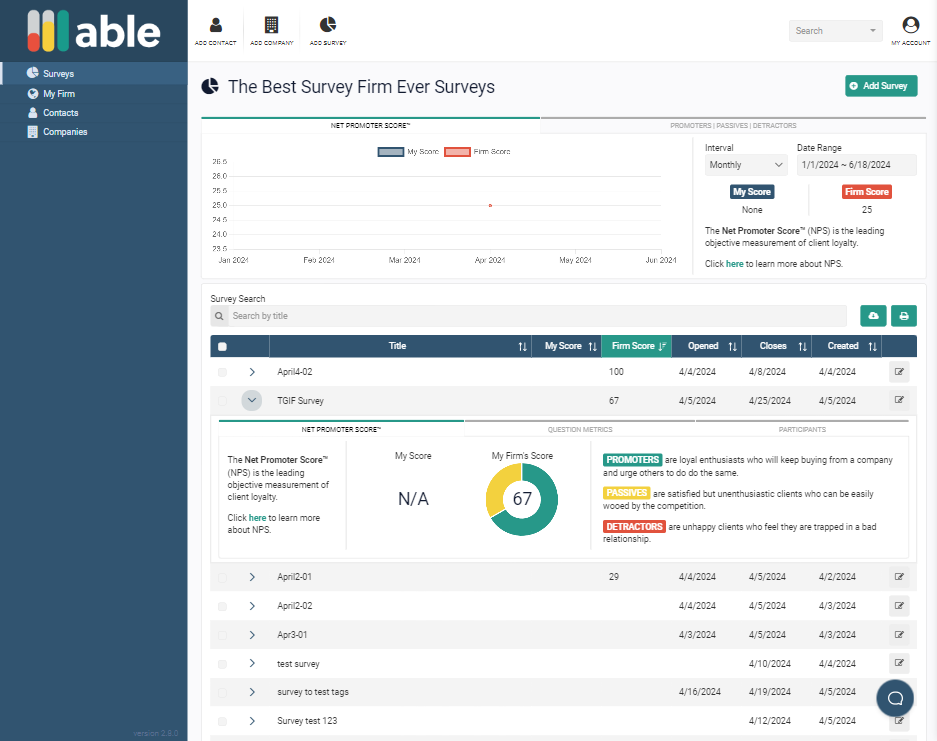Edit the April4-02 survey row

pos(899,372)
